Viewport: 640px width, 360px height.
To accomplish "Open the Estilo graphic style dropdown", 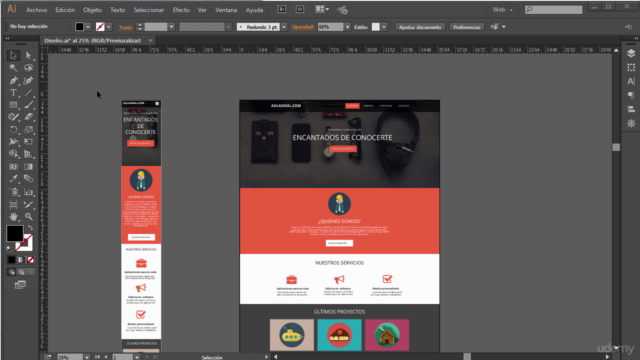I will pyautogui.click(x=384, y=27).
